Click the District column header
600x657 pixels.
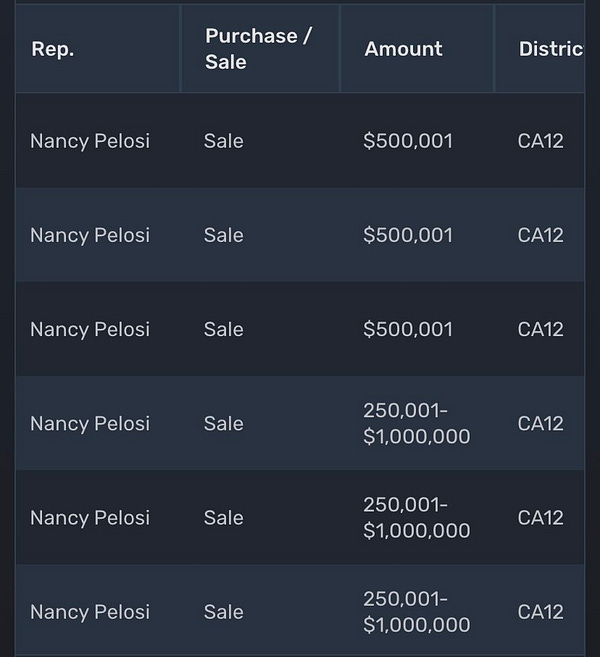pyautogui.click(x=551, y=49)
